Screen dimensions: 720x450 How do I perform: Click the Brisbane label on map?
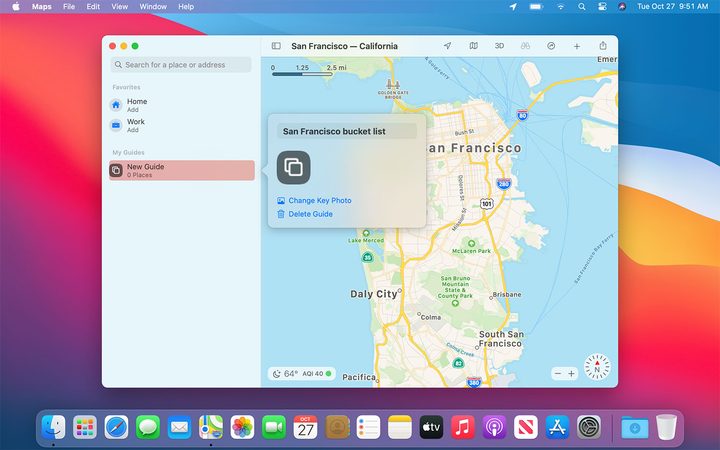pyautogui.click(x=507, y=294)
